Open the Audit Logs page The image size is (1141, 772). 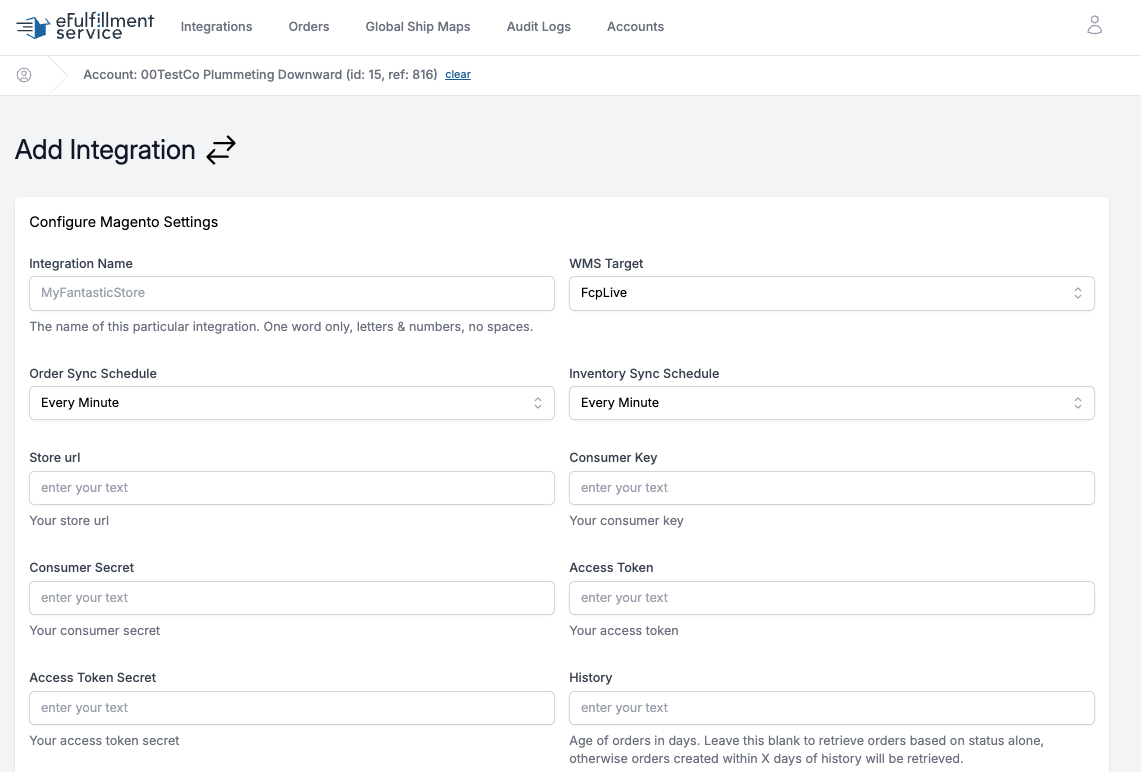538,27
